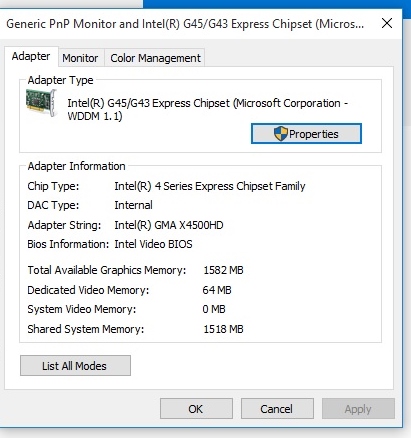The width and height of the screenshot is (411, 438).
Task: Click the Intel Video BIOS text
Action: [153, 244]
